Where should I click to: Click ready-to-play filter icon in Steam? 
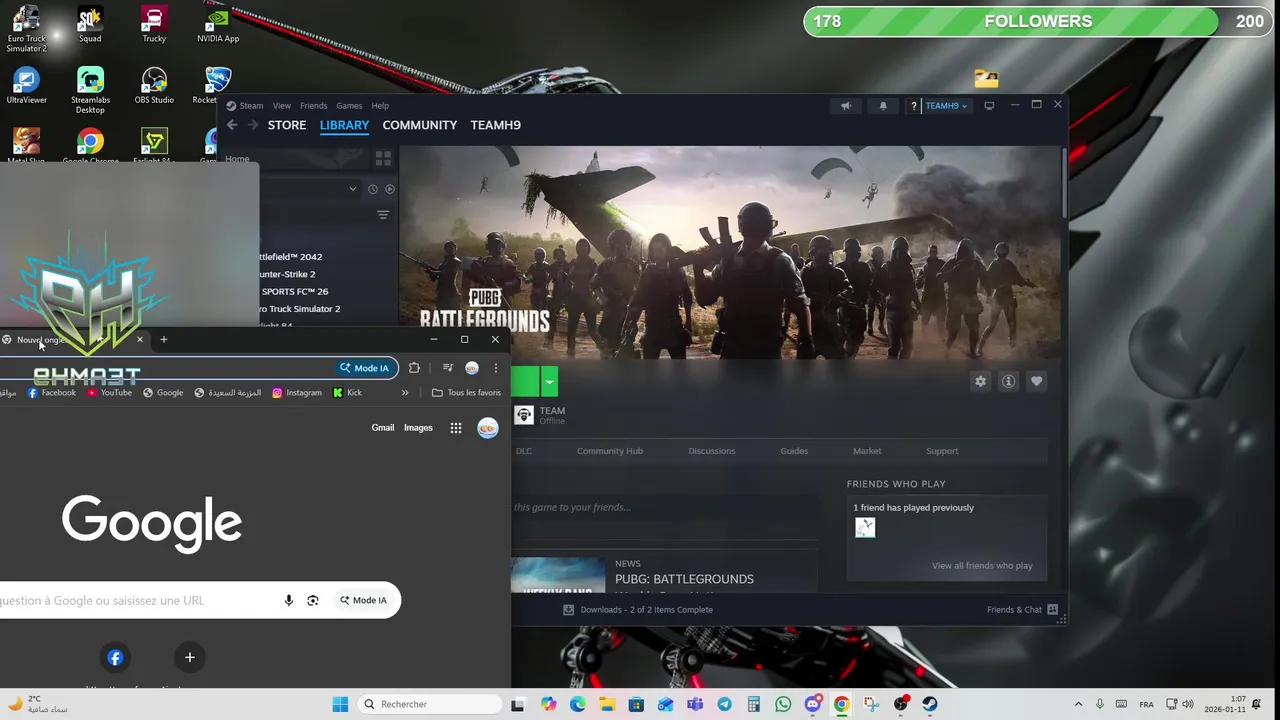pyautogui.click(x=389, y=189)
